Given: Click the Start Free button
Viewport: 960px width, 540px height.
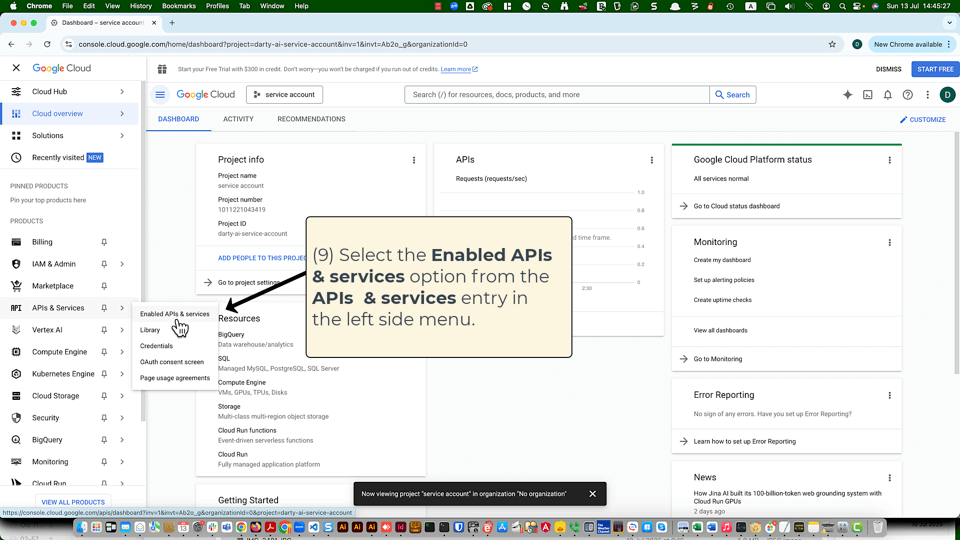Looking at the screenshot, I should point(935,69).
